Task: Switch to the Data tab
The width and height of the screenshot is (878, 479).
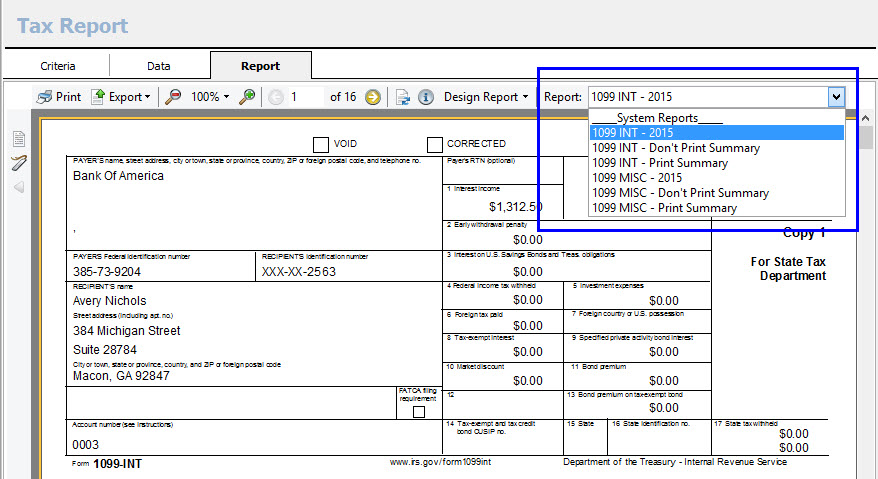Action: [x=159, y=66]
